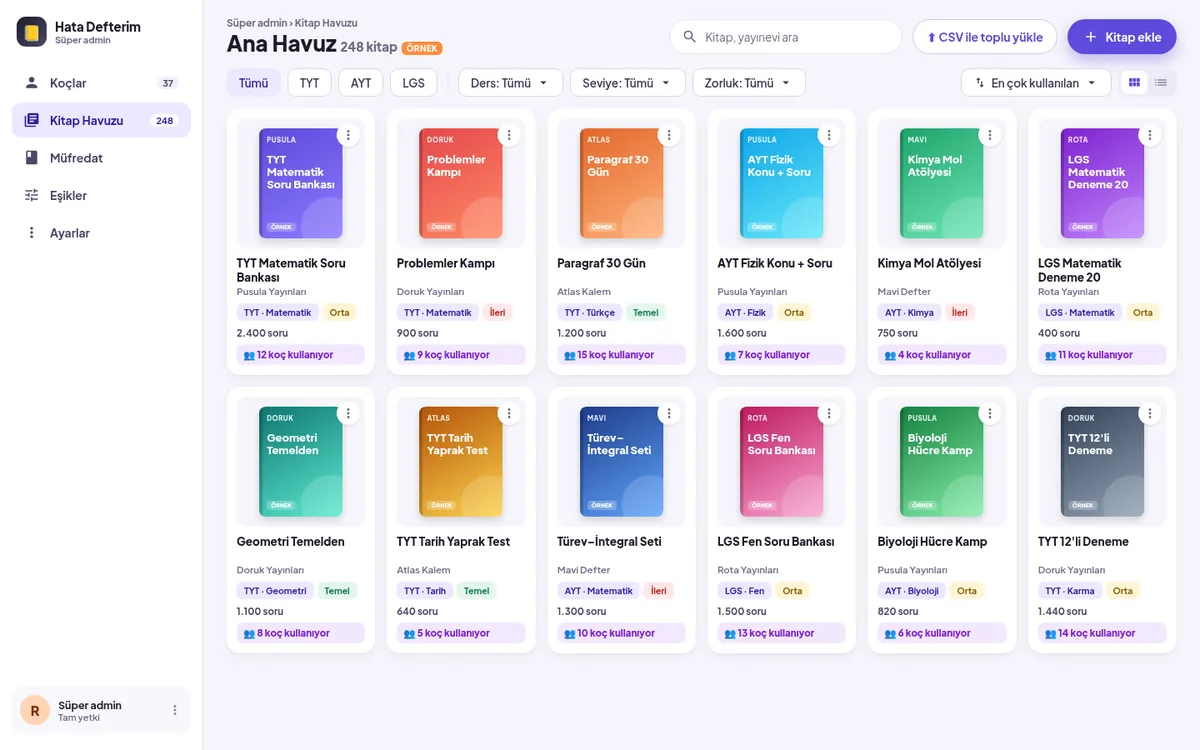This screenshot has height=750, width=1200.
Task: Click the LGS · Fen tag
Action: [745, 591]
